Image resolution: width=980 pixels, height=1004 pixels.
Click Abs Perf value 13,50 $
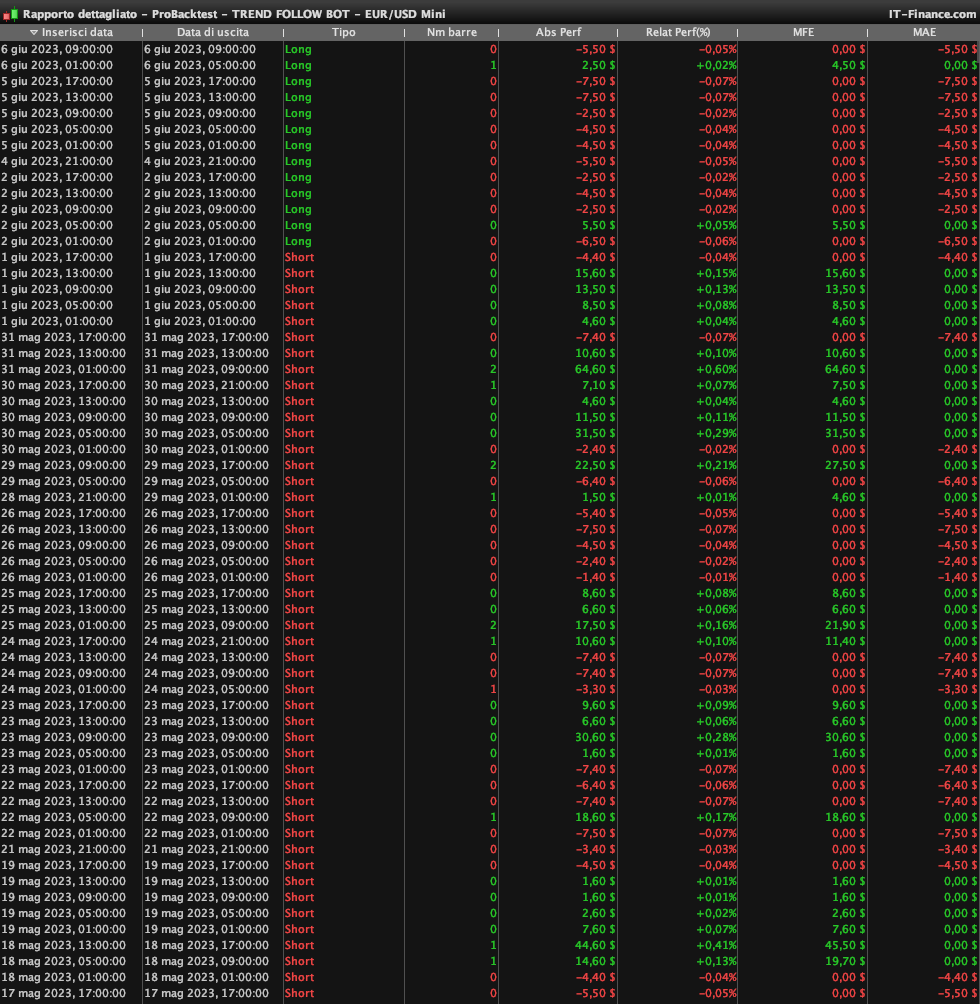tap(595, 289)
